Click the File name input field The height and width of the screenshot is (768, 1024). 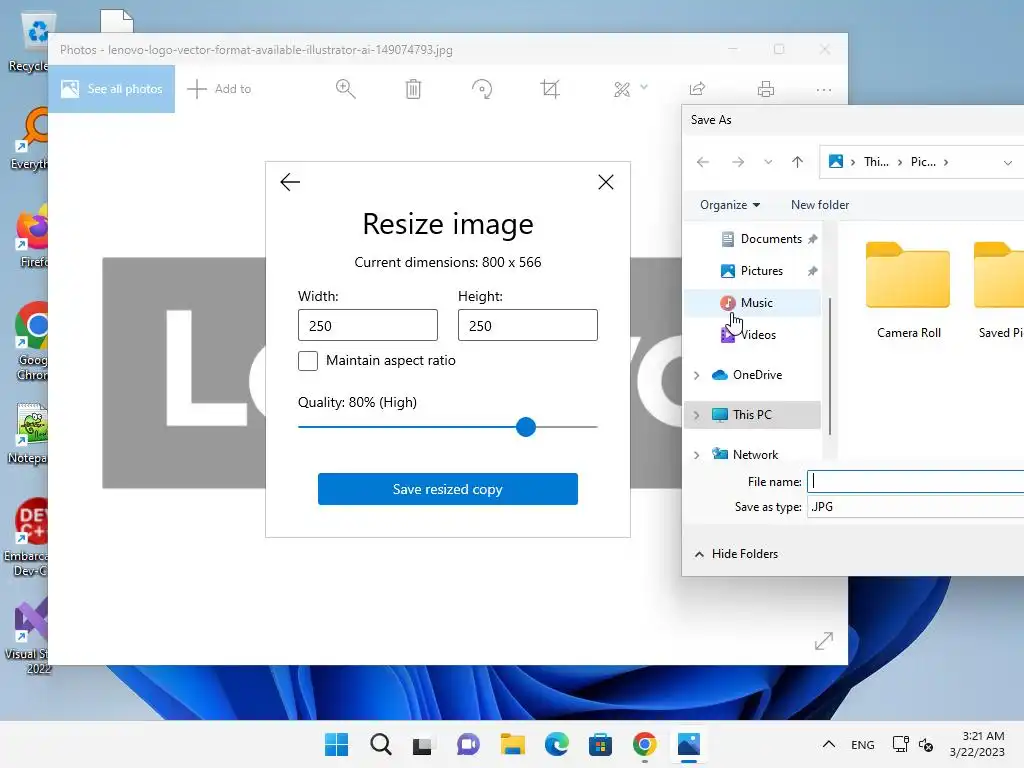point(916,481)
